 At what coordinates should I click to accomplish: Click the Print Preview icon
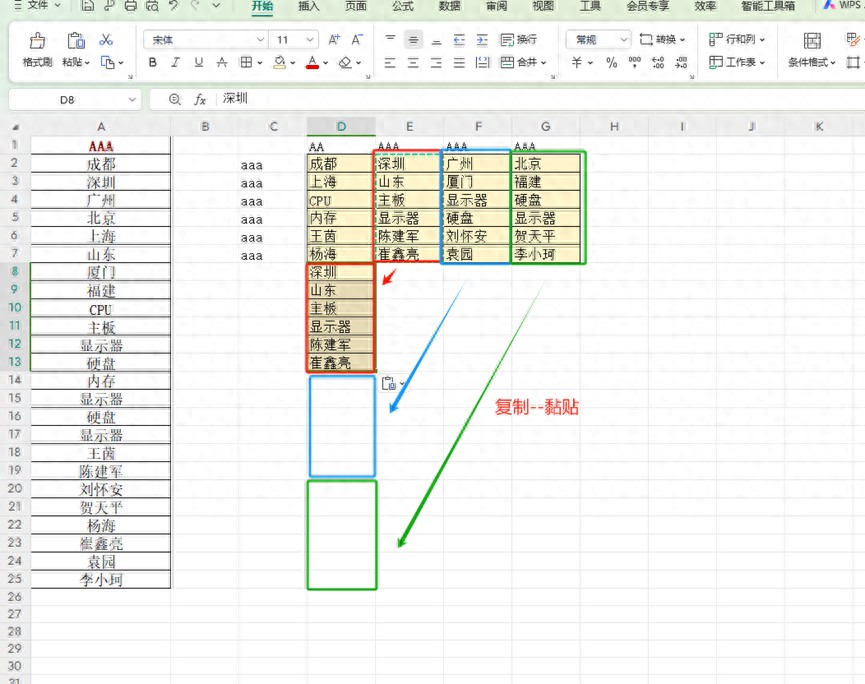[152, 6]
